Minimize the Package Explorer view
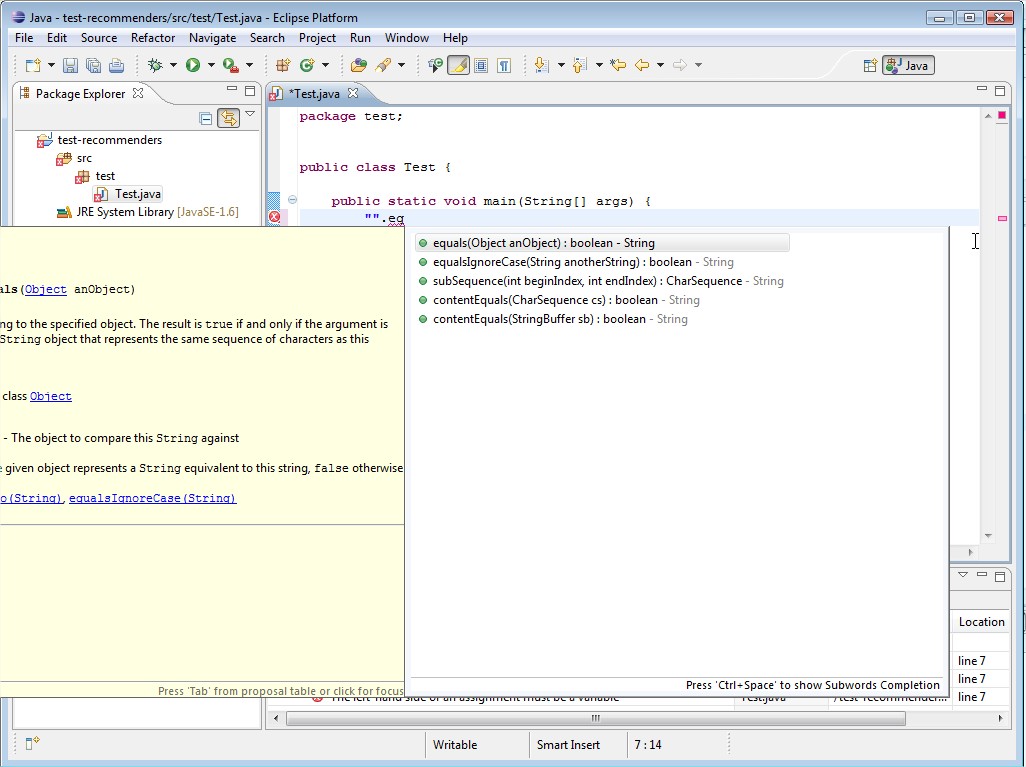This screenshot has width=1026, height=767. [232, 89]
